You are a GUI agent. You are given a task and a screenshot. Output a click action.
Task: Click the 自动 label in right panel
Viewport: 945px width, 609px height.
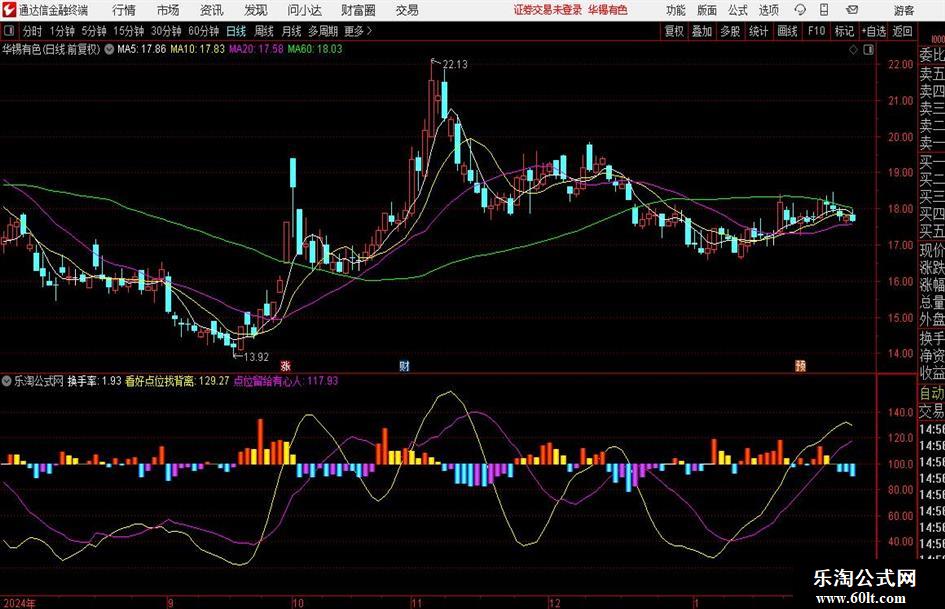coord(932,393)
